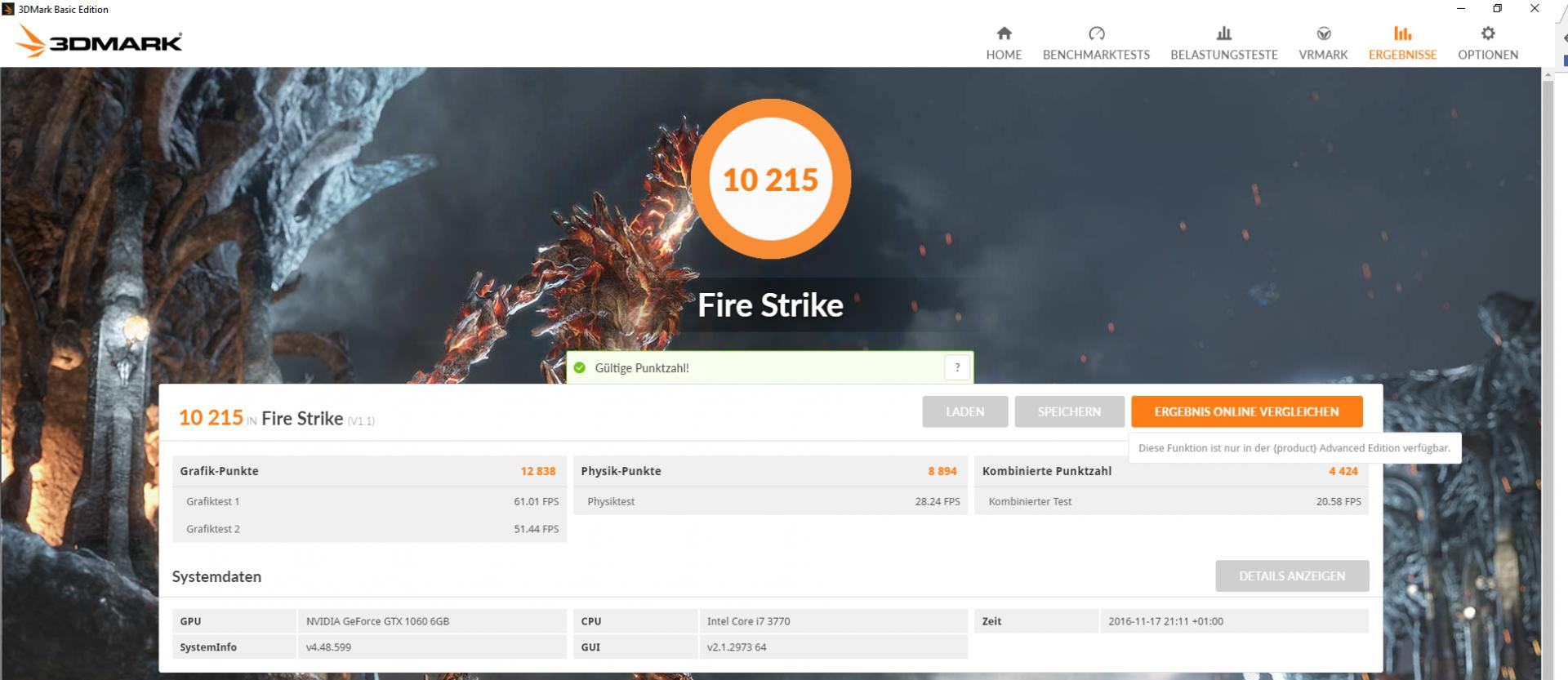Click the GPU label cell
1568x680 pixels.
point(234,621)
